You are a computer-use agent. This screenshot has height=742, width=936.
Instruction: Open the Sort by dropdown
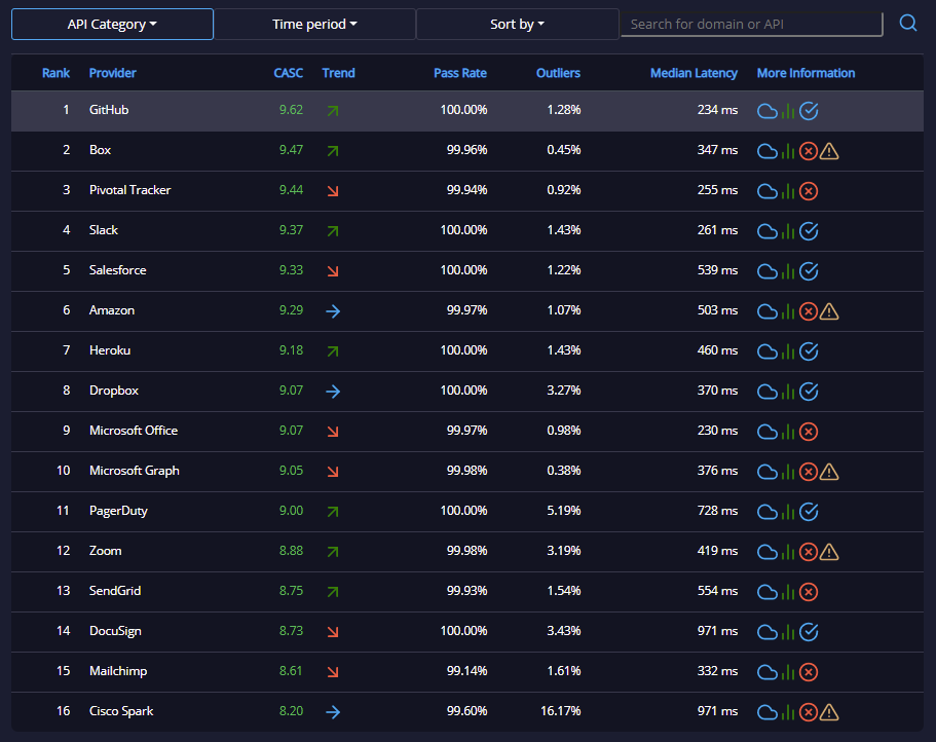517,24
